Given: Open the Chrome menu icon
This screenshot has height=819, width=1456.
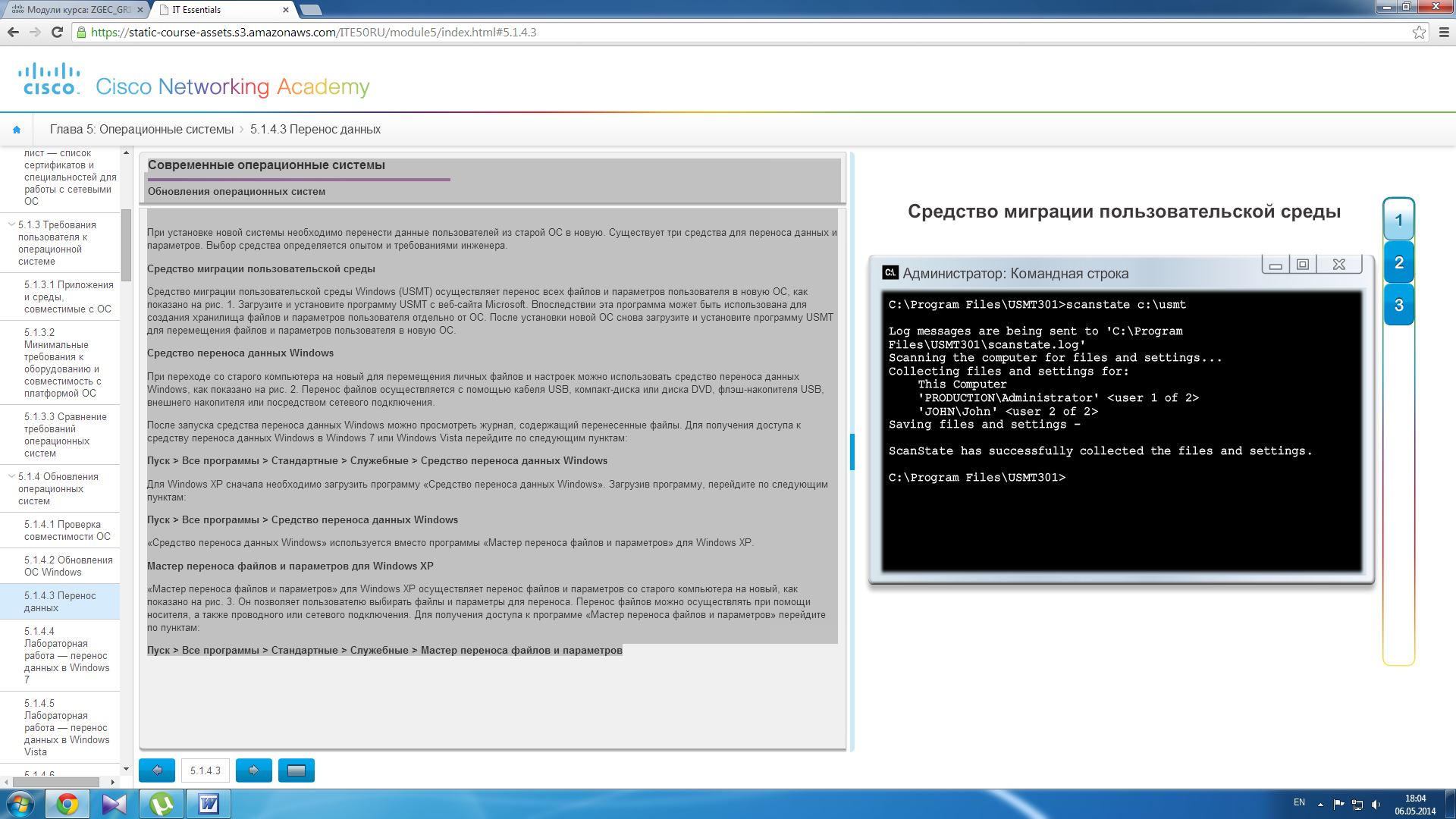Looking at the screenshot, I should [x=1444, y=32].
